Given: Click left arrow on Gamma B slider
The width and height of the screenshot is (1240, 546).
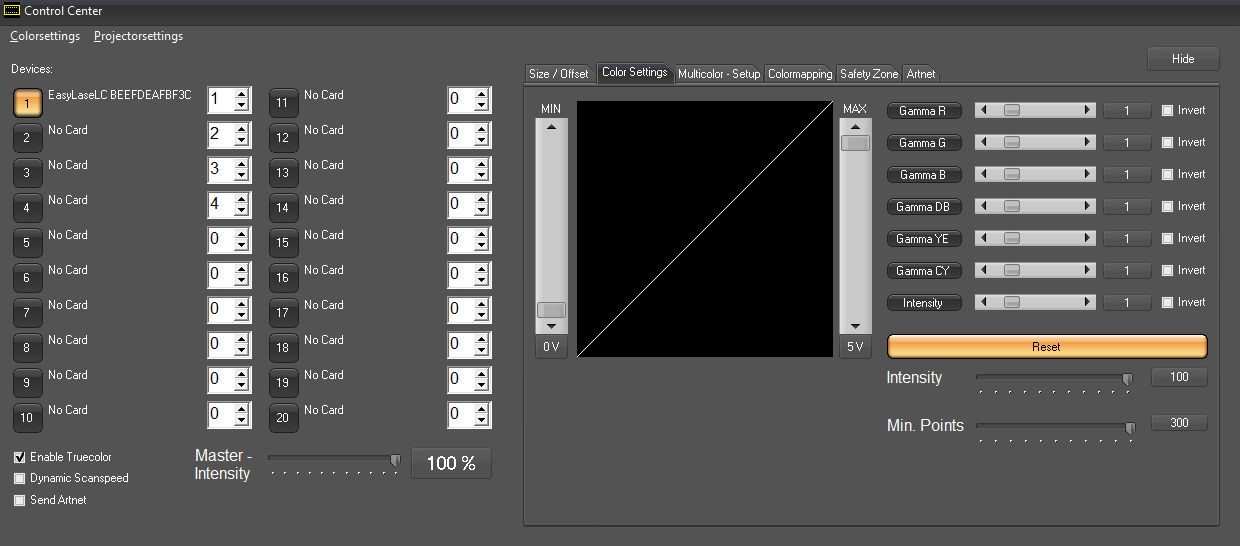Looking at the screenshot, I should pyautogui.click(x=982, y=175).
